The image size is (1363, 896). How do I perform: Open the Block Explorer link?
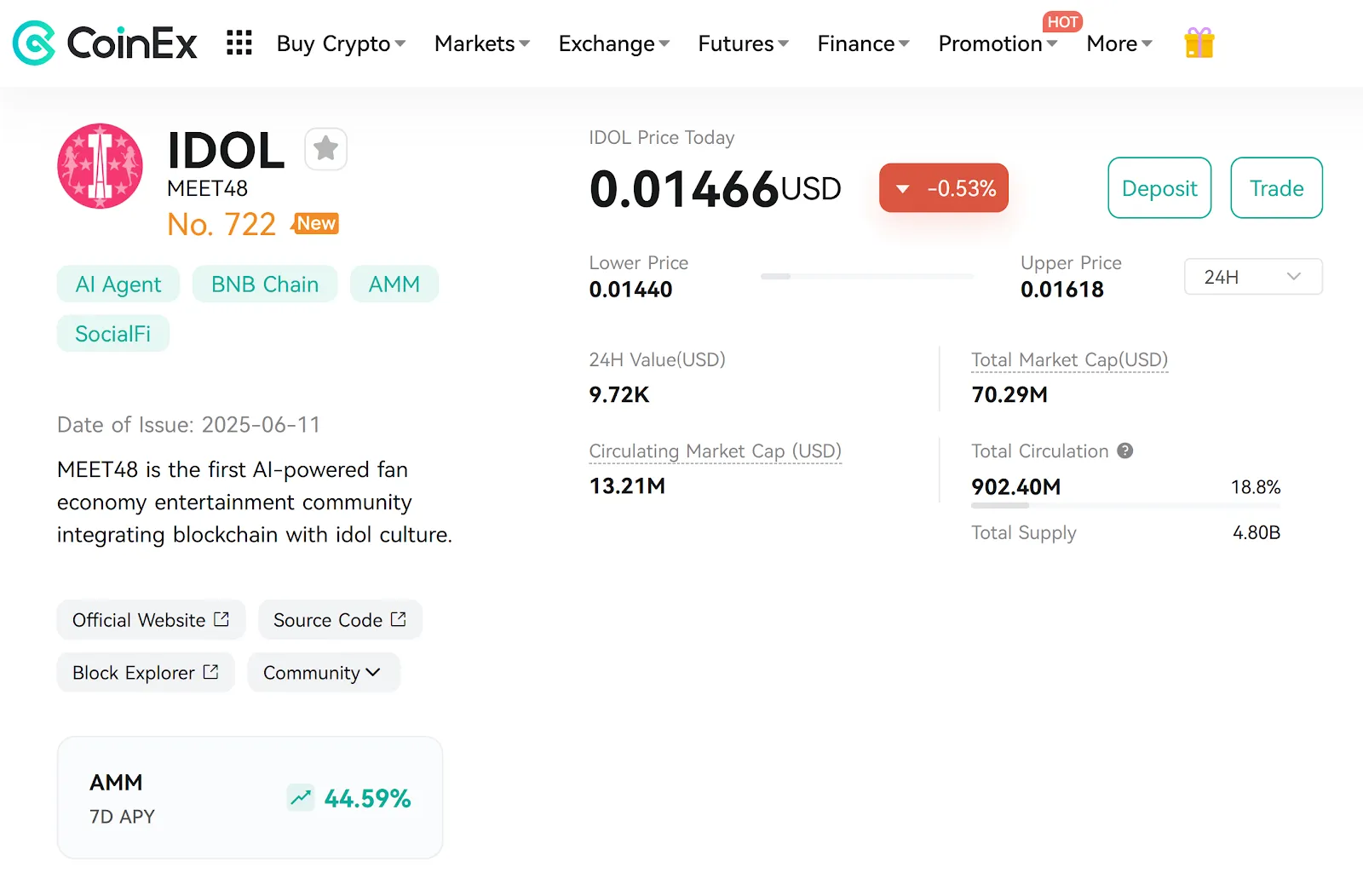(146, 672)
